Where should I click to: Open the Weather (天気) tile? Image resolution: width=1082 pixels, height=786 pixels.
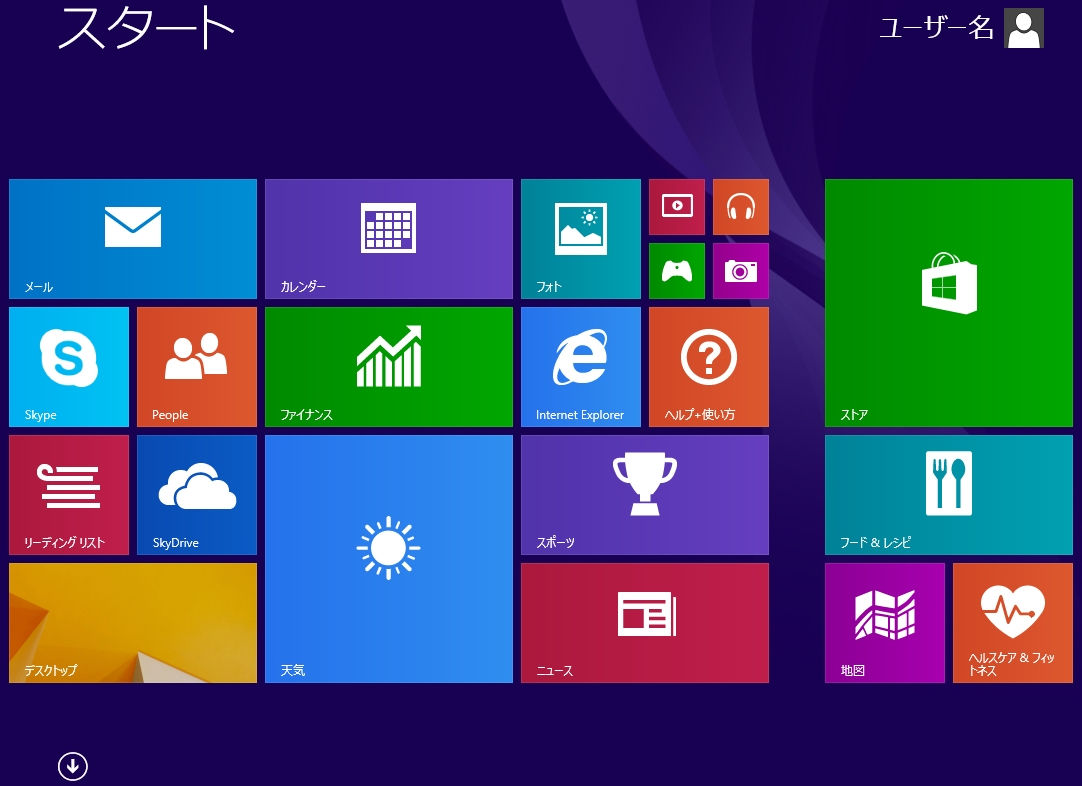point(388,559)
